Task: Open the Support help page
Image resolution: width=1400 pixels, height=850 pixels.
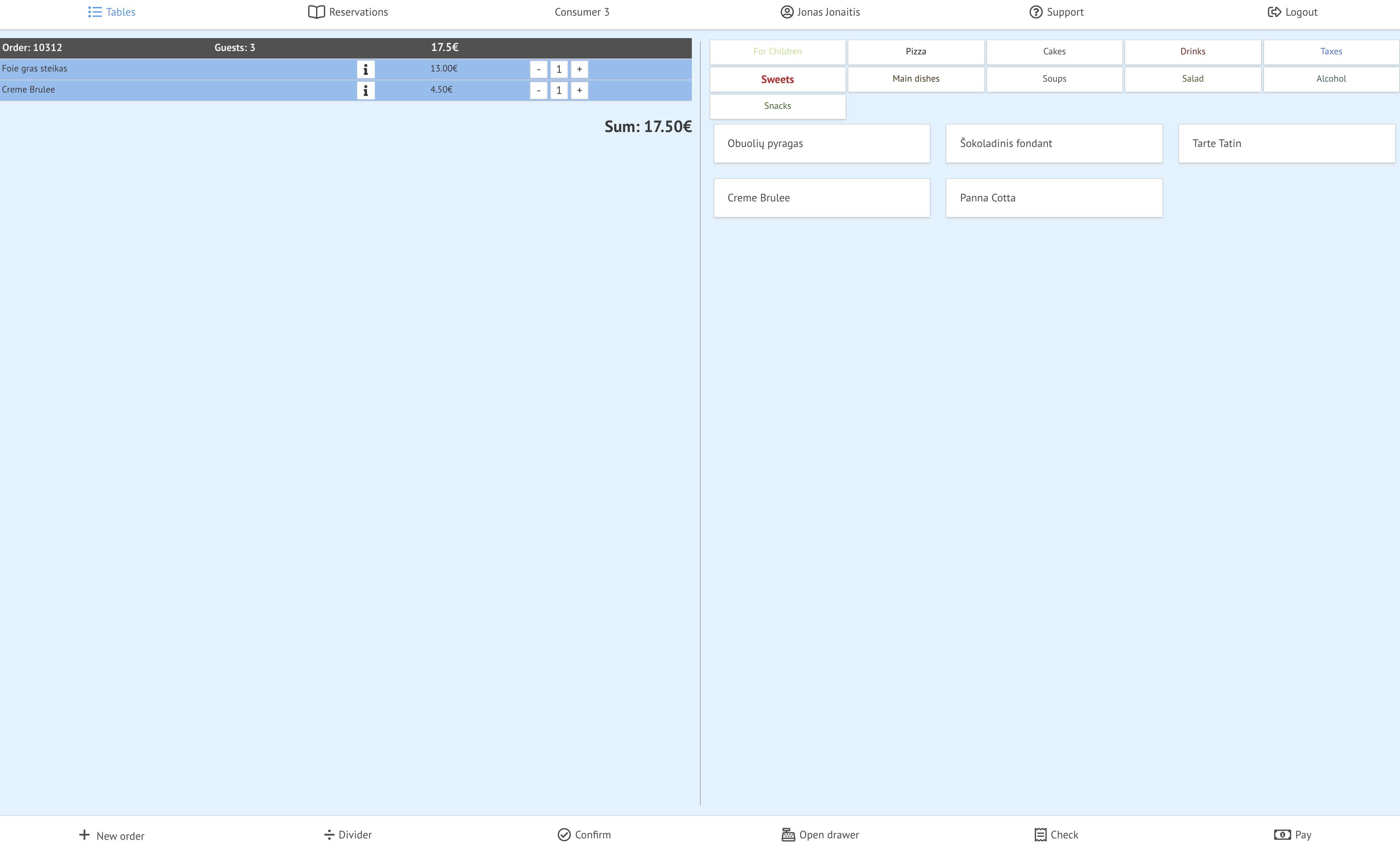Action: [1056, 12]
